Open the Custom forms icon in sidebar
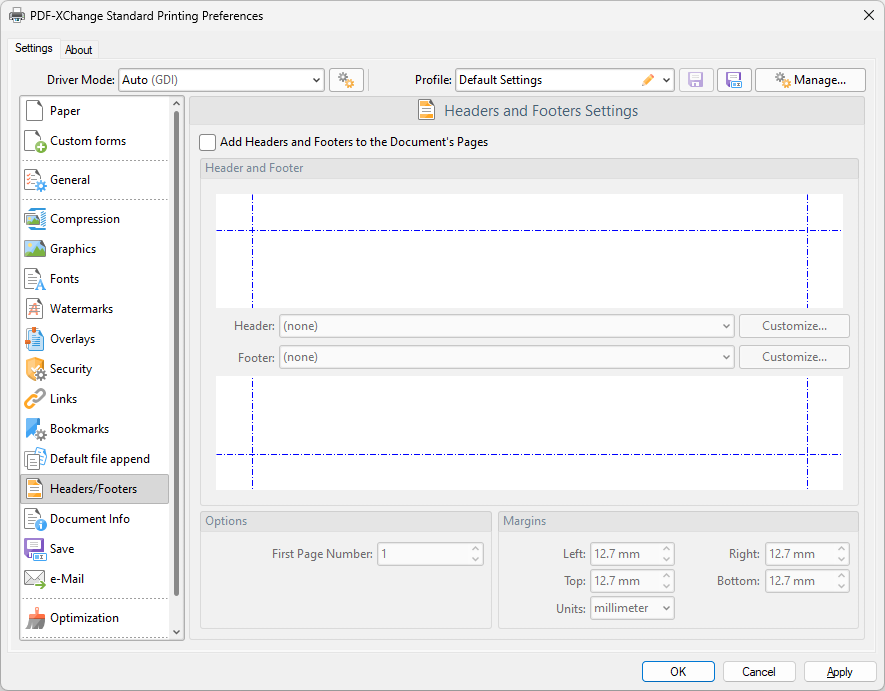Screen dimensions: 885x691 coord(35,141)
